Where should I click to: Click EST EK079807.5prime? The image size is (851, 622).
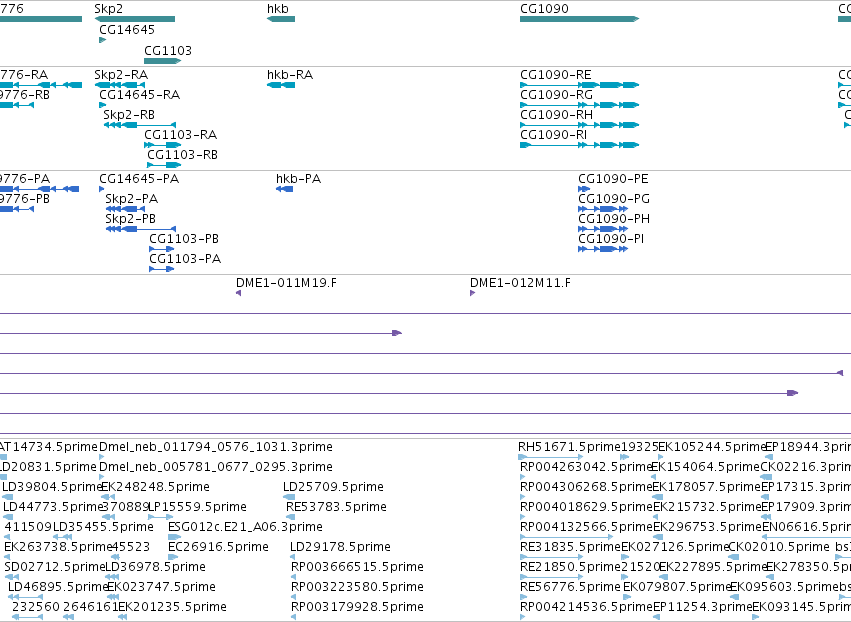pos(677,587)
